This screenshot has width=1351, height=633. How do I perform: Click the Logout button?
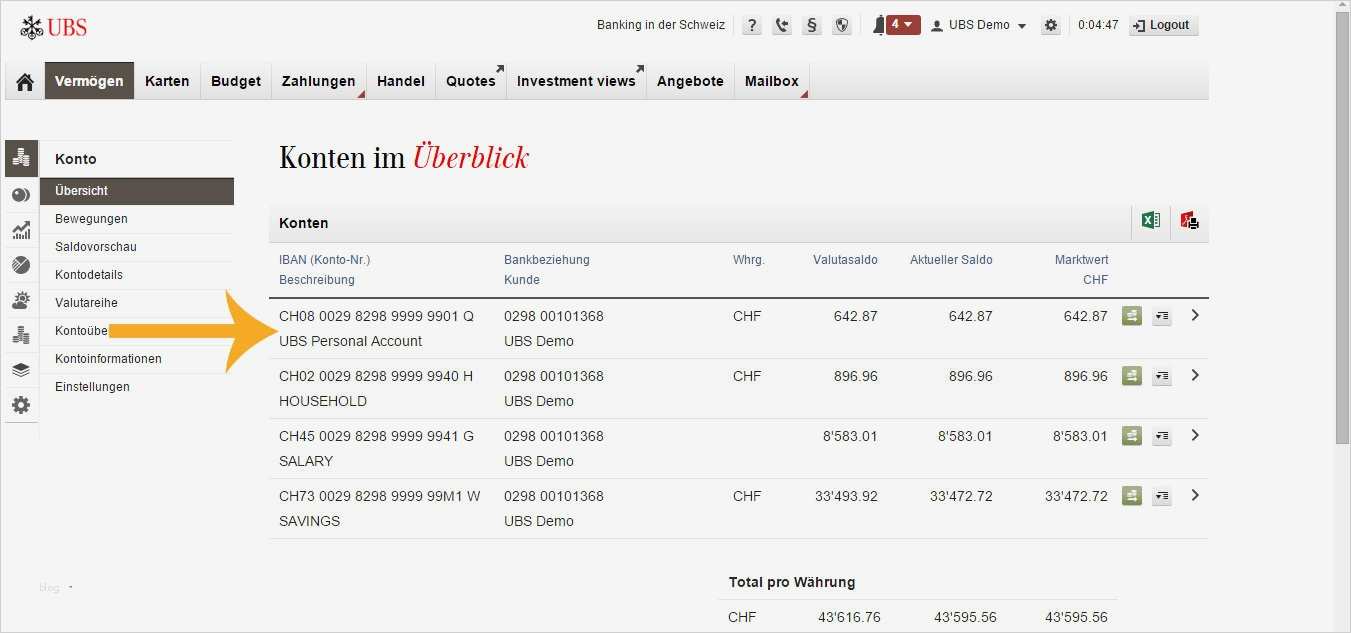click(1163, 25)
